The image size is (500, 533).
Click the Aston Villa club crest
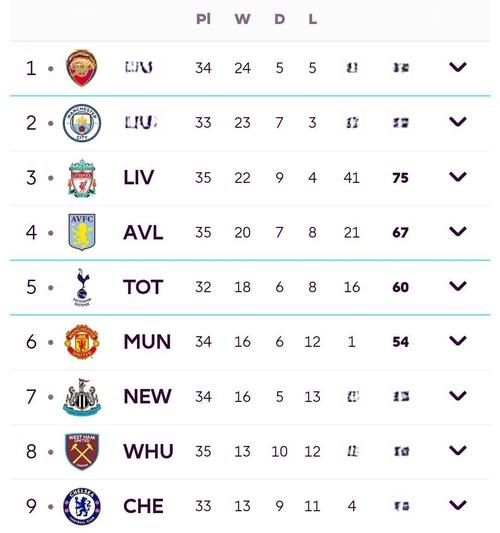[82, 232]
